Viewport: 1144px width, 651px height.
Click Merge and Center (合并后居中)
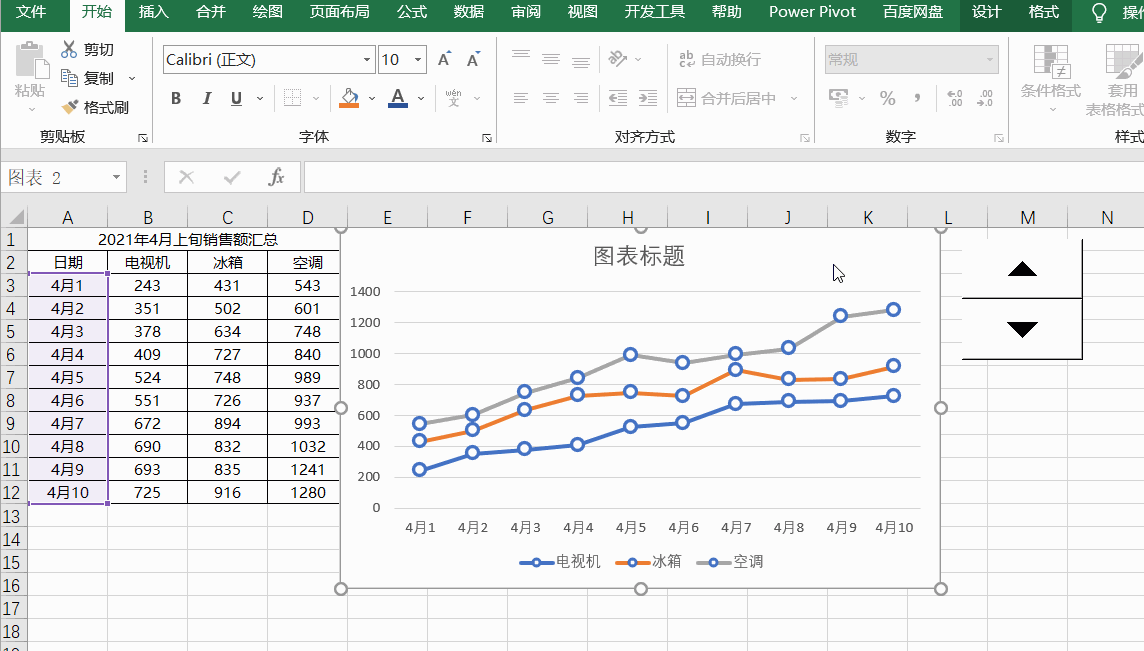pos(726,98)
